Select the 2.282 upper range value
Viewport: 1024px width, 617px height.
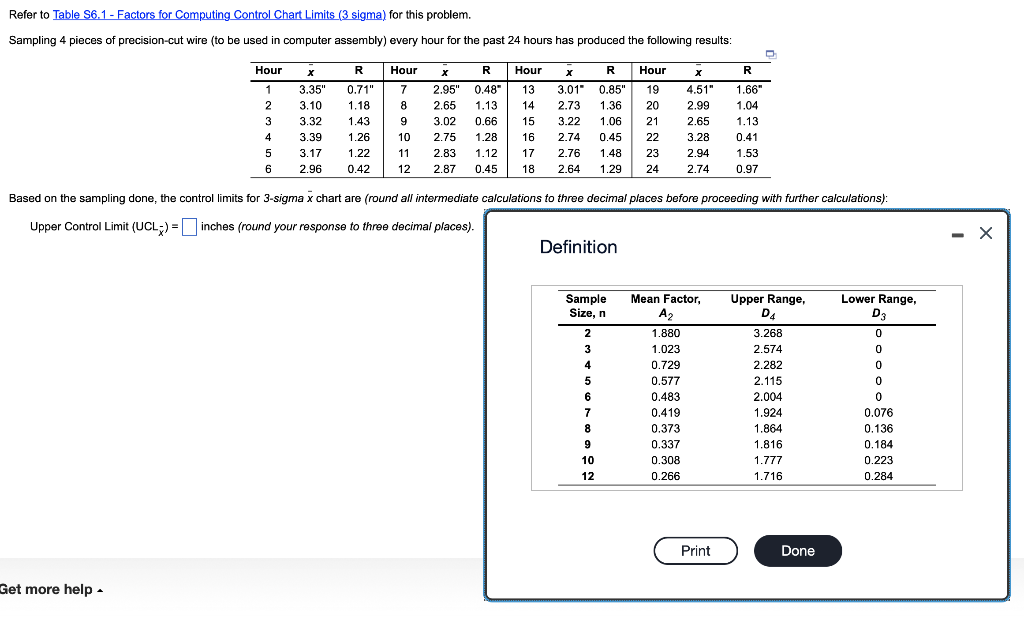(x=767, y=364)
